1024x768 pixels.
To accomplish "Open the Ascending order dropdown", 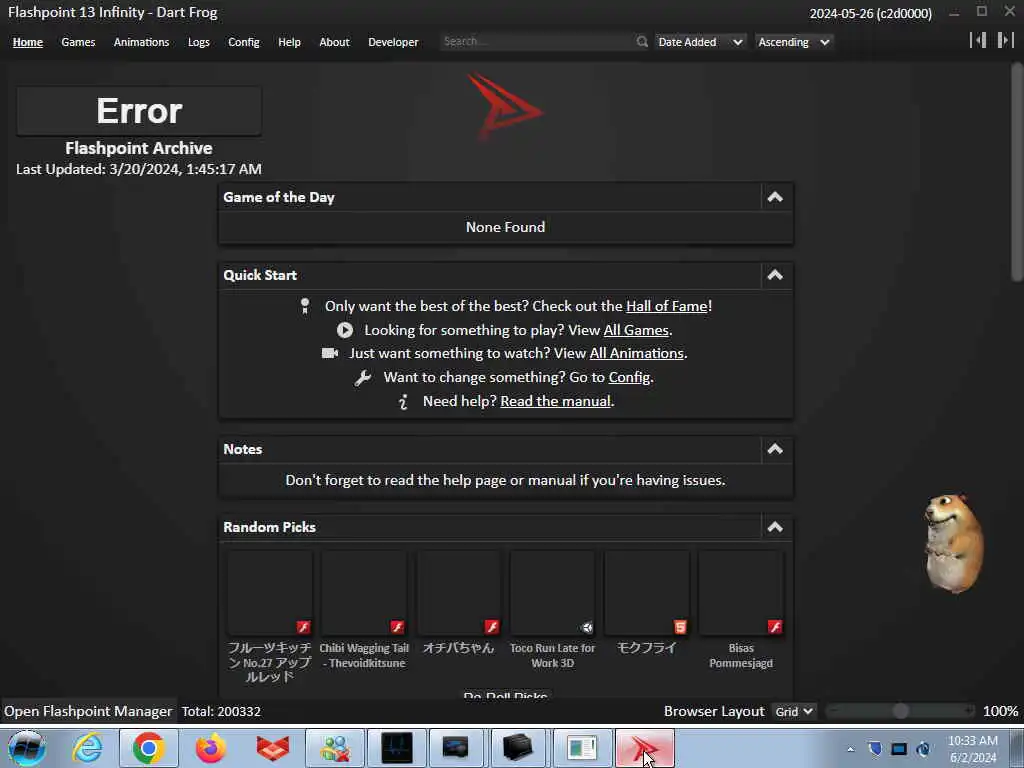I will pyautogui.click(x=793, y=42).
